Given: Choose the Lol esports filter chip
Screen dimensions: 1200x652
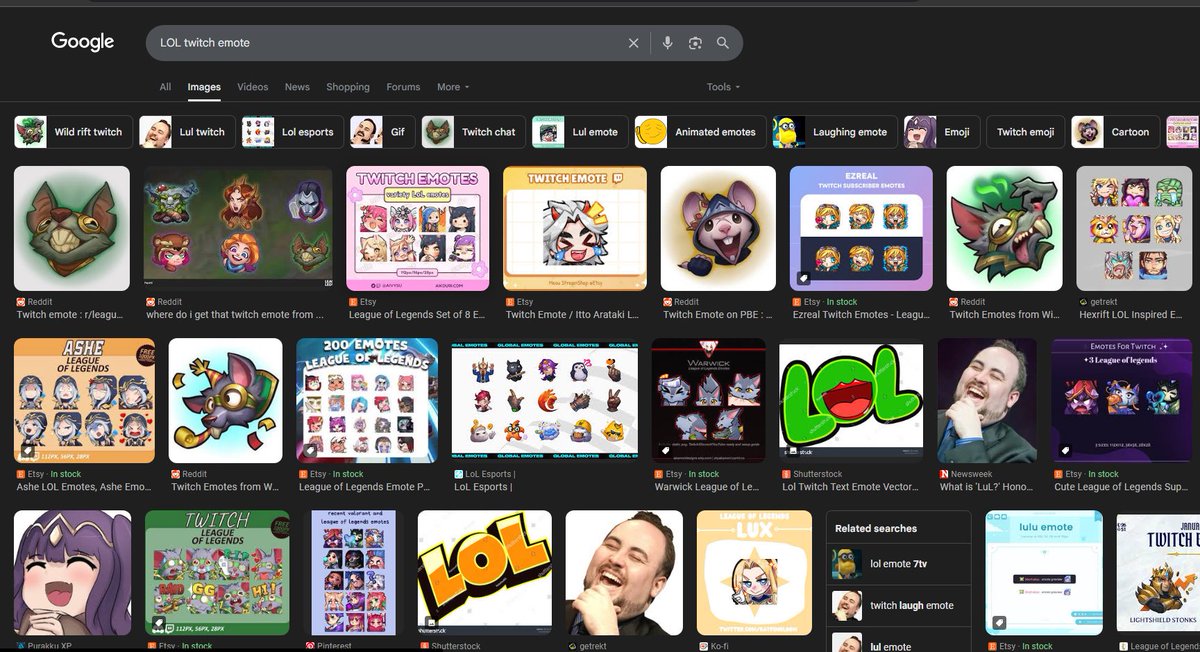Looking at the screenshot, I should click(x=292, y=132).
